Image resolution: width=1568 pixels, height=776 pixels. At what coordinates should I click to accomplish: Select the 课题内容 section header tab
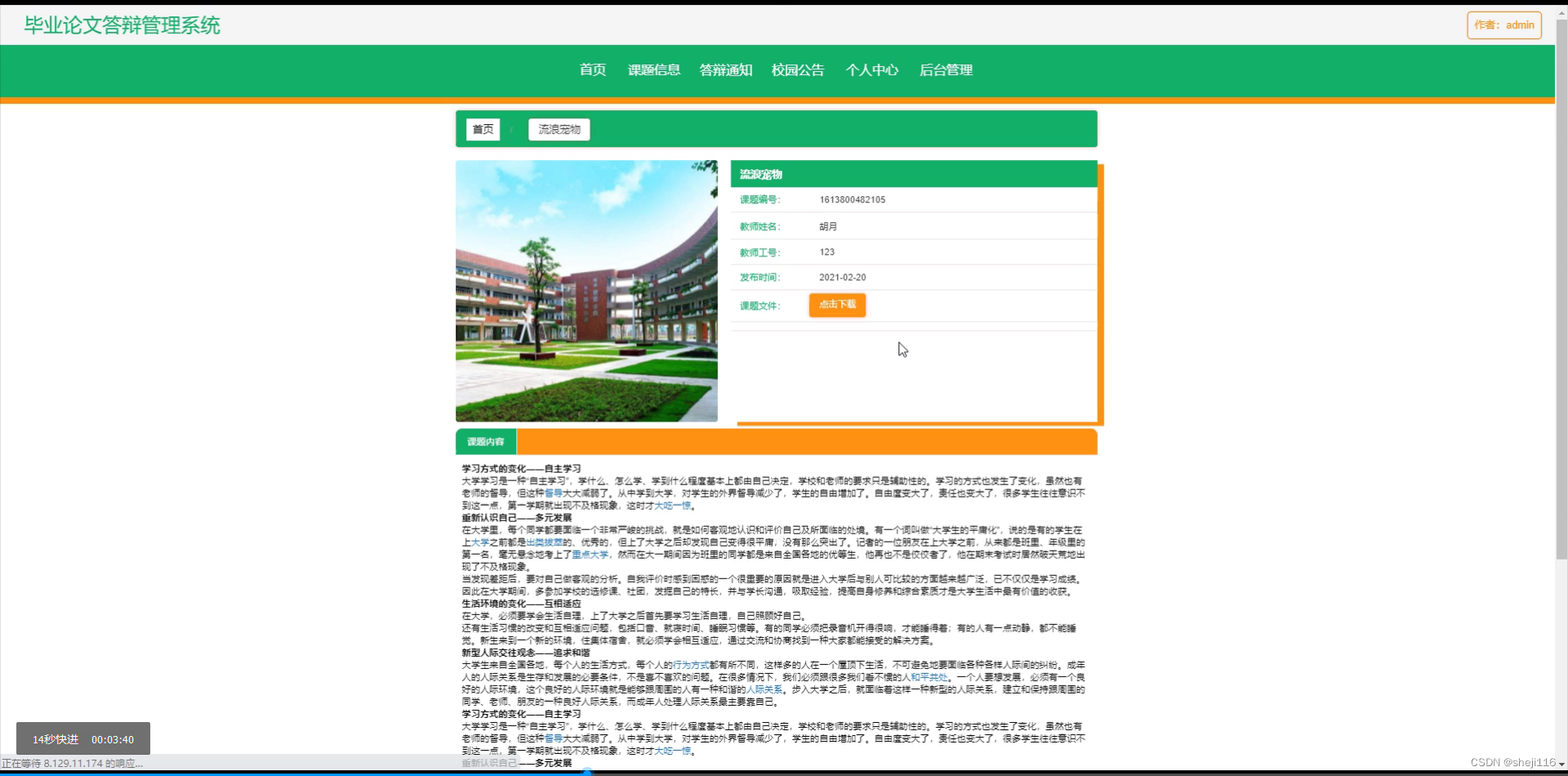tap(485, 441)
